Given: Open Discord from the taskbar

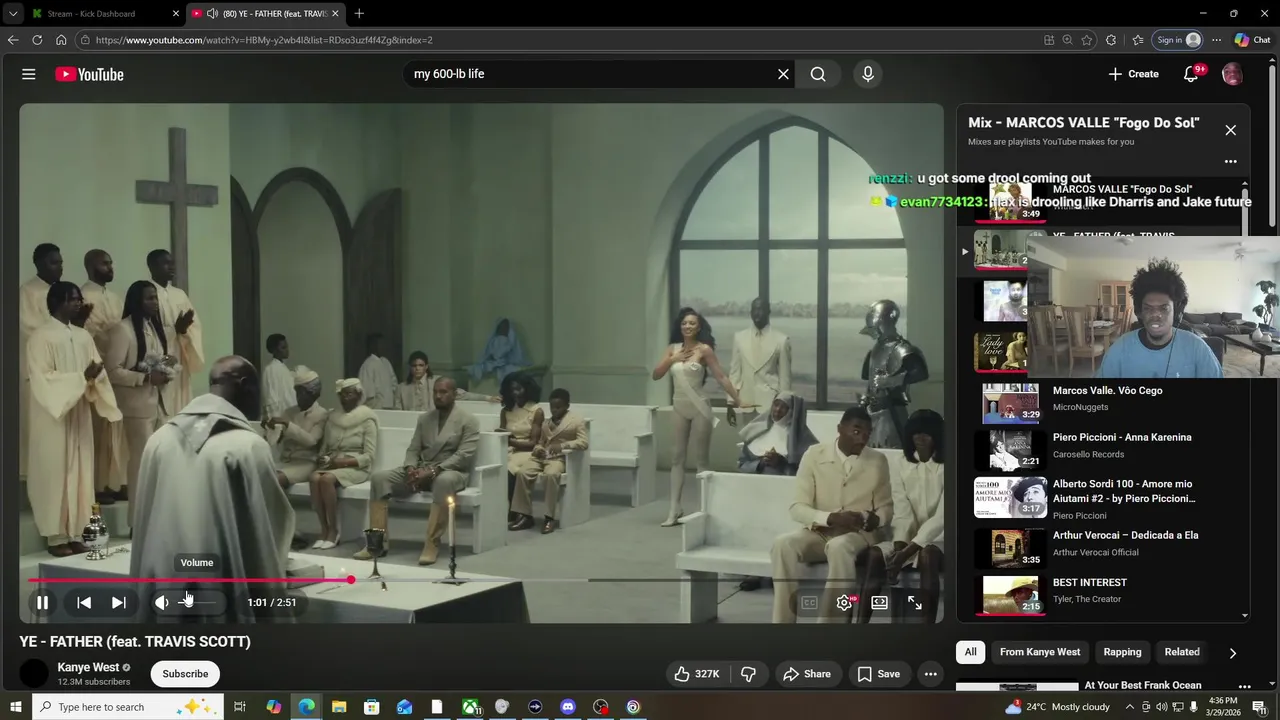Looking at the screenshot, I should coord(568,707).
